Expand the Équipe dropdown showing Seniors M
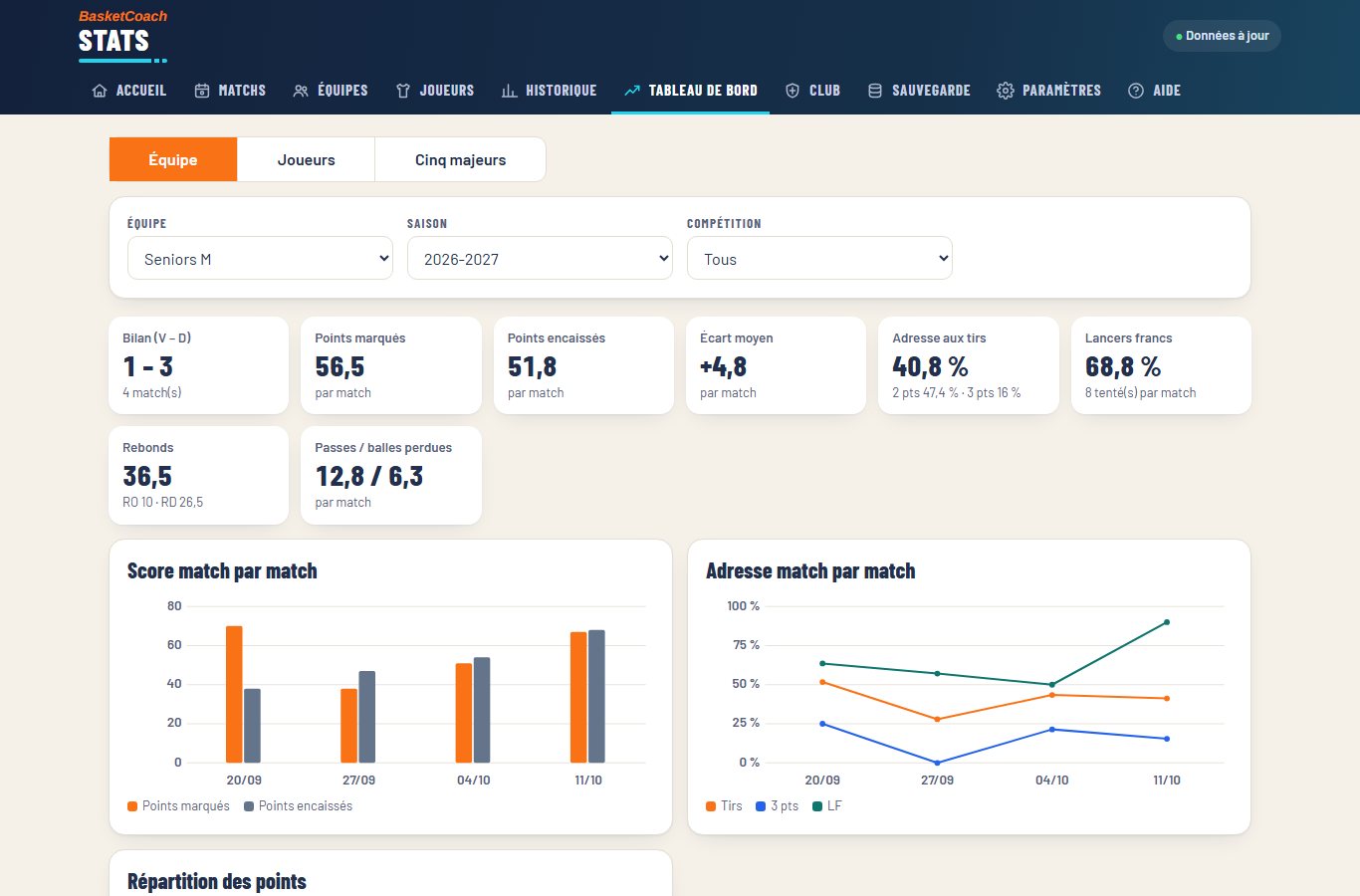The height and width of the screenshot is (896, 1360). [261, 259]
